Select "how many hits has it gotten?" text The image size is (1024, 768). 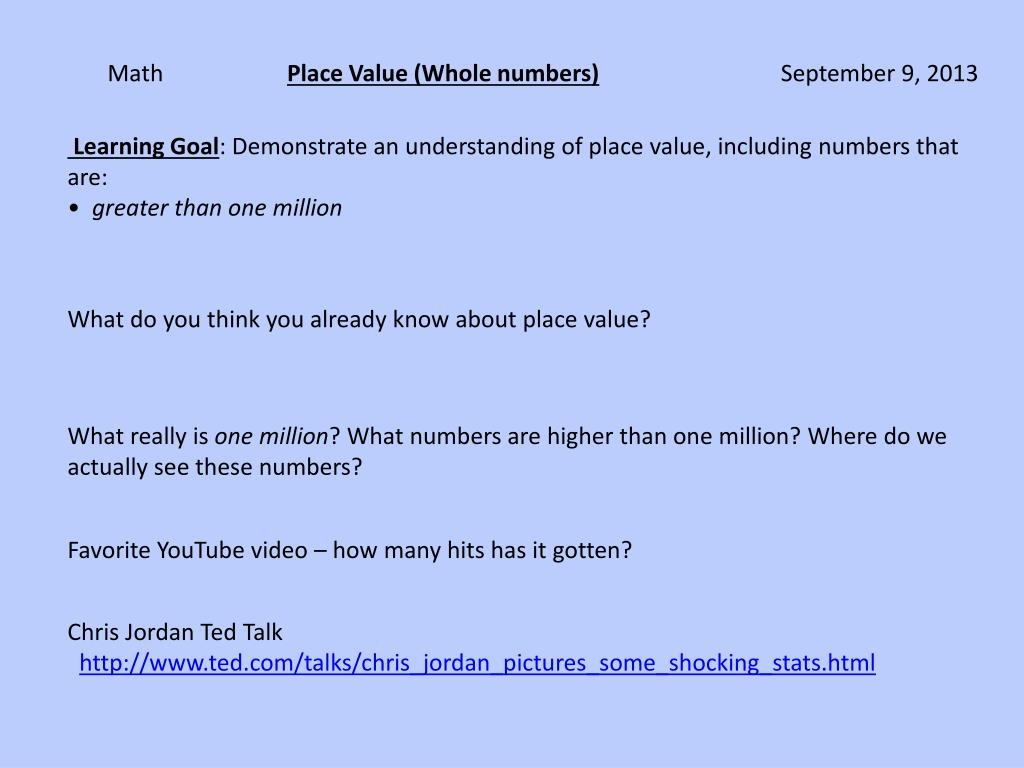[x=483, y=550]
